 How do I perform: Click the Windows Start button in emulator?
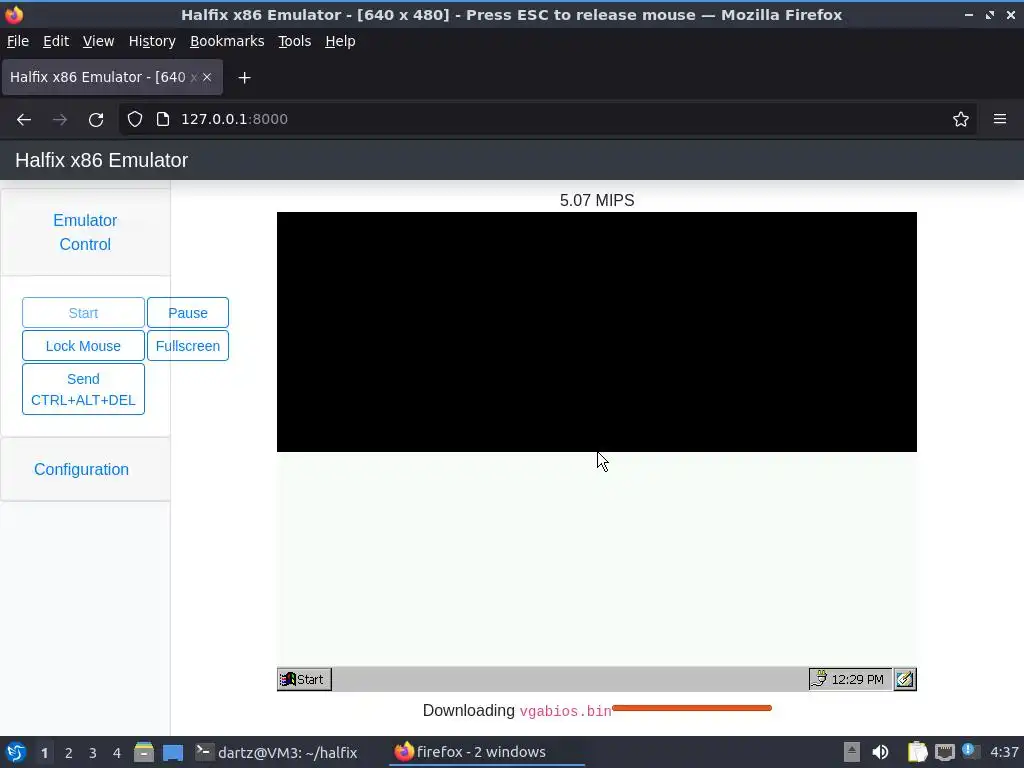(x=304, y=679)
